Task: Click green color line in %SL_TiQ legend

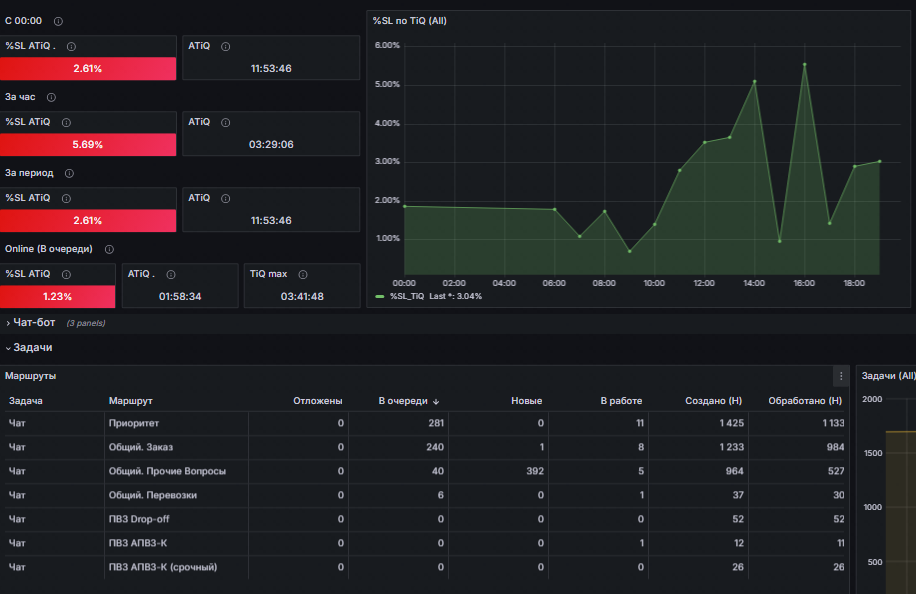Action: click(x=380, y=297)
